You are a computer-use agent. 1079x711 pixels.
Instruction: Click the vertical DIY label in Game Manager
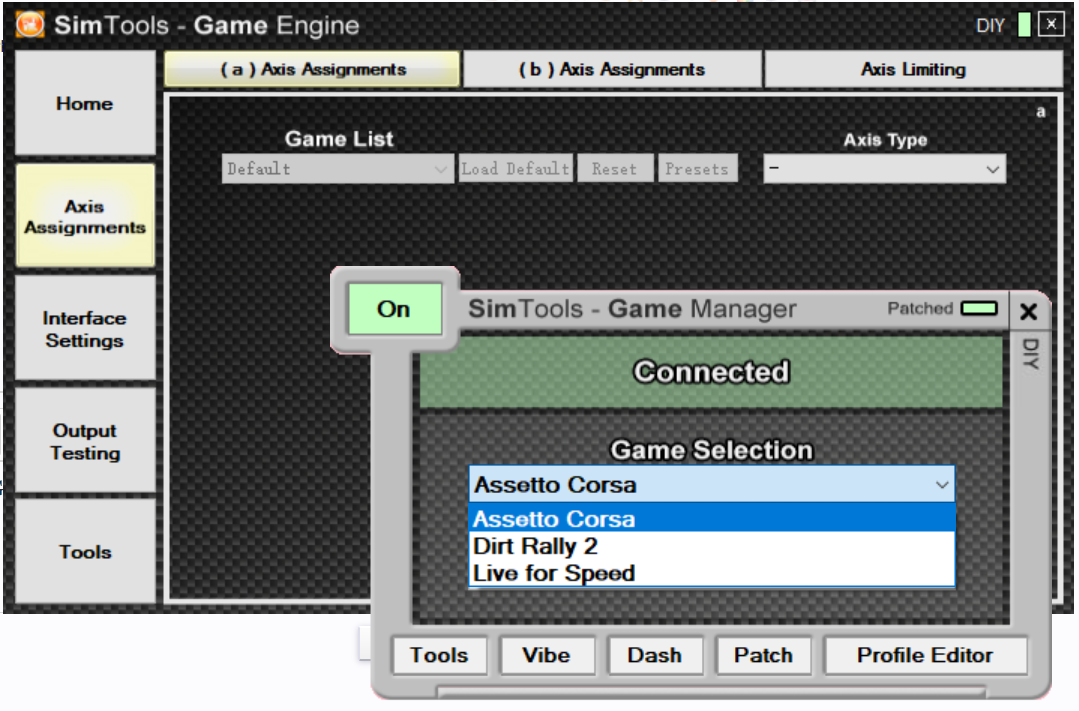tap(1030, 354)
